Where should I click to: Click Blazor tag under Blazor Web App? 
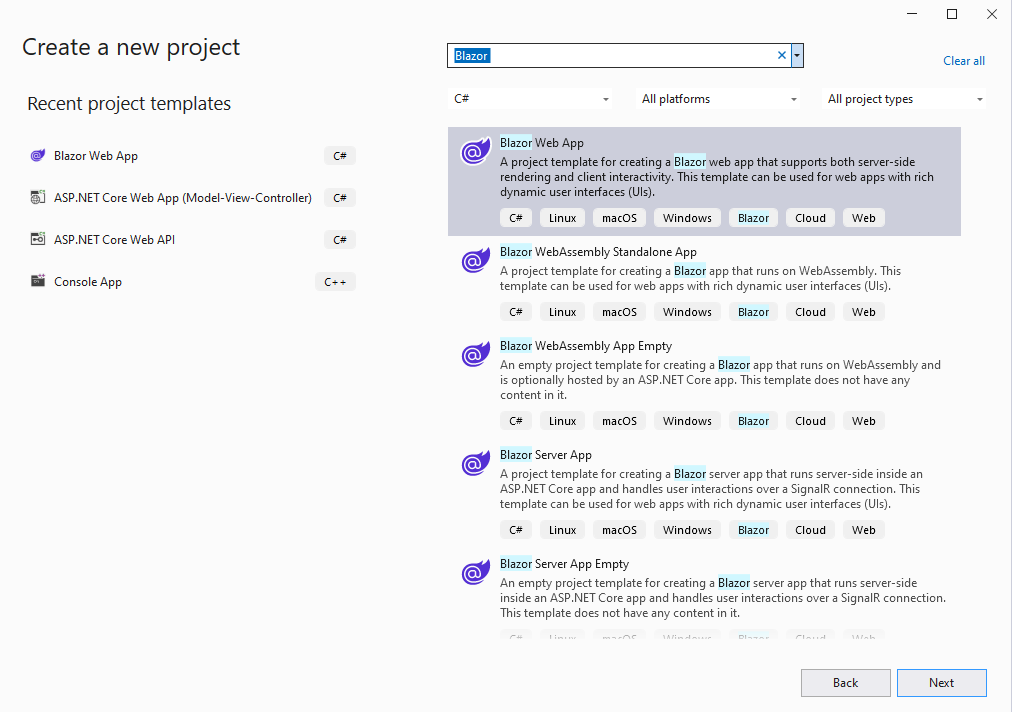tap(753, 218)
